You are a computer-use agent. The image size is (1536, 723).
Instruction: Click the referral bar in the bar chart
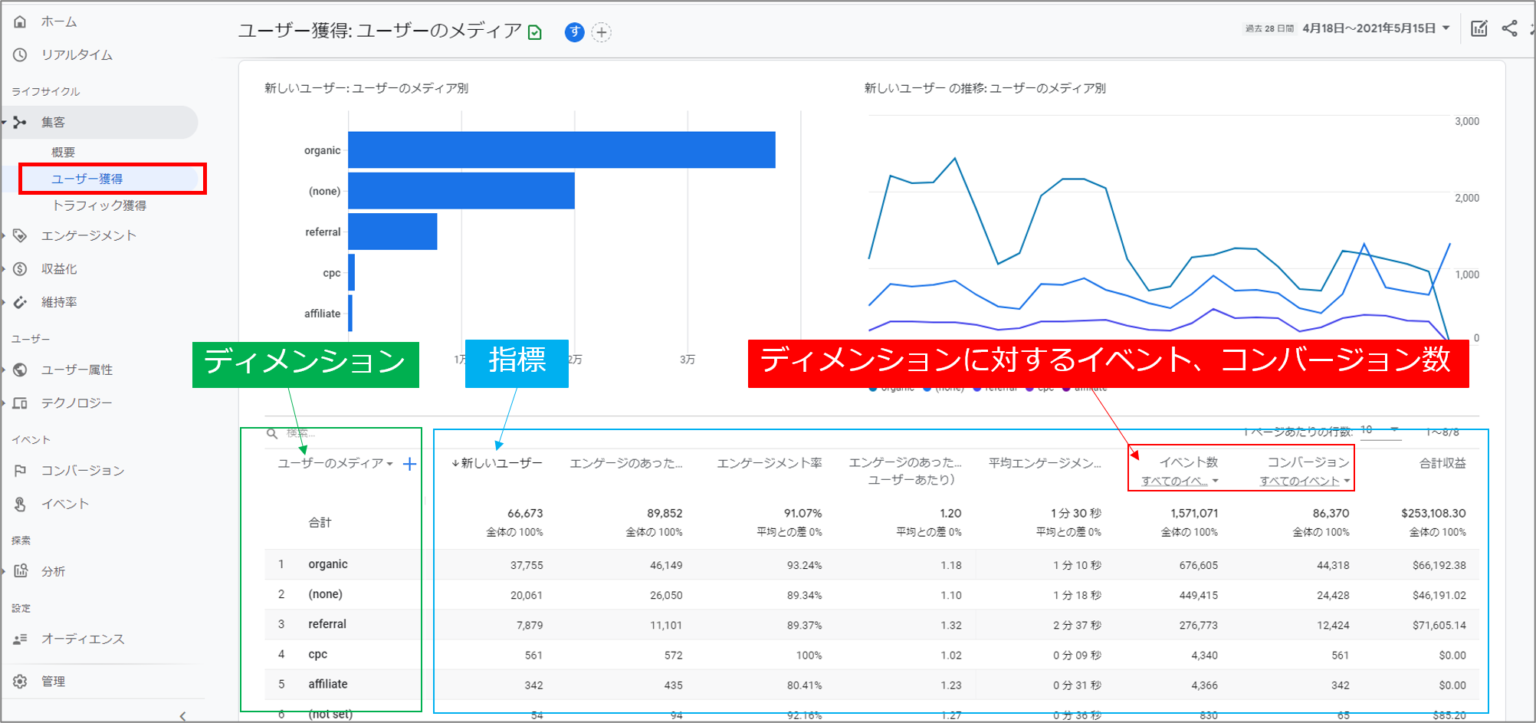(393, 232)
